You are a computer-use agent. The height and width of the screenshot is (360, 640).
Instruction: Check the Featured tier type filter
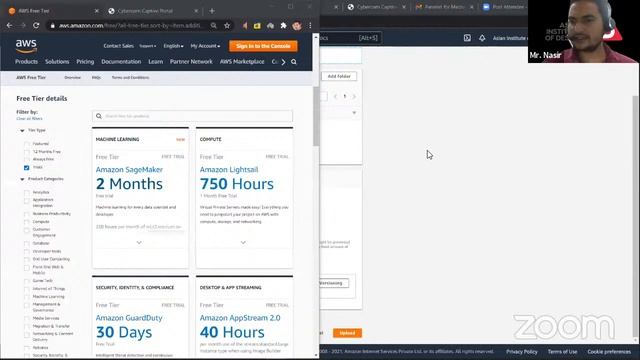coord(27,144)
